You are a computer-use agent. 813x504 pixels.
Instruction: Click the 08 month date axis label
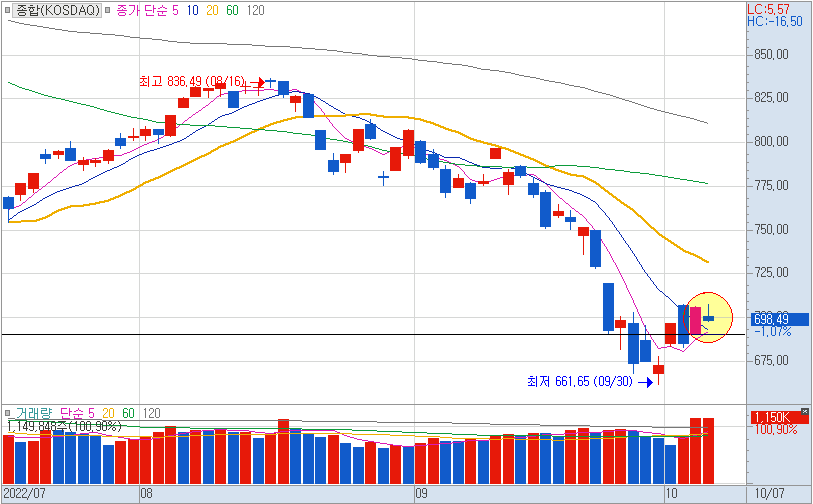pyautogui.click(x=146, y=493)
